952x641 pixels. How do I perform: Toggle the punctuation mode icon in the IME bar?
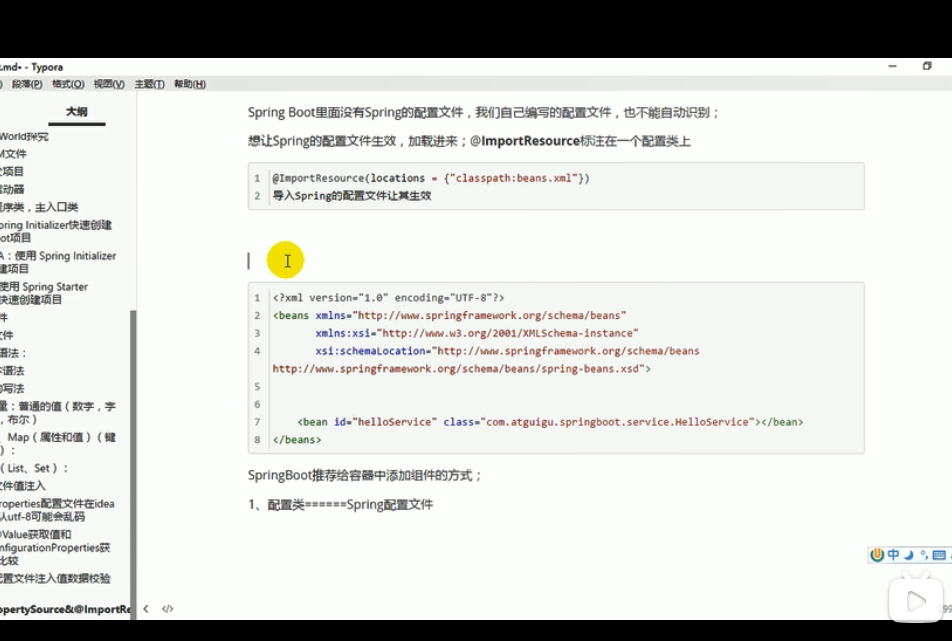[x=923, y=555]
